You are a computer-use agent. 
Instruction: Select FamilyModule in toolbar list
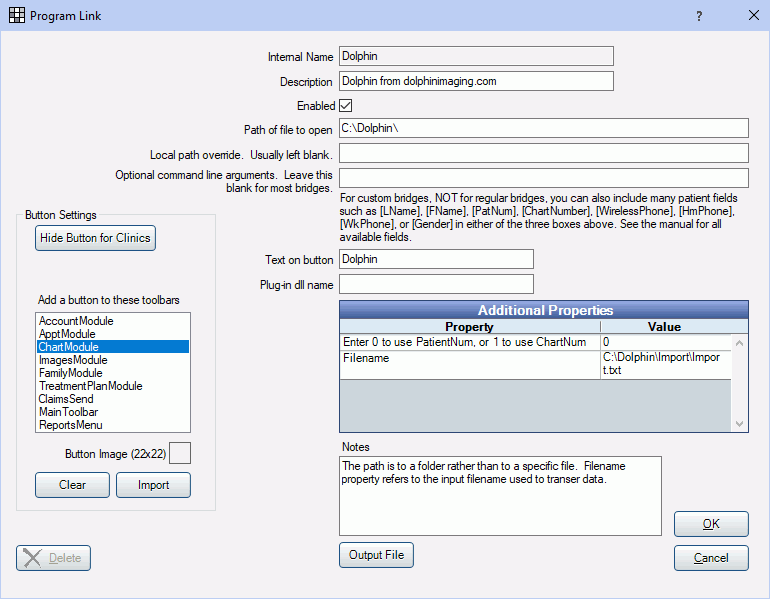113,373
